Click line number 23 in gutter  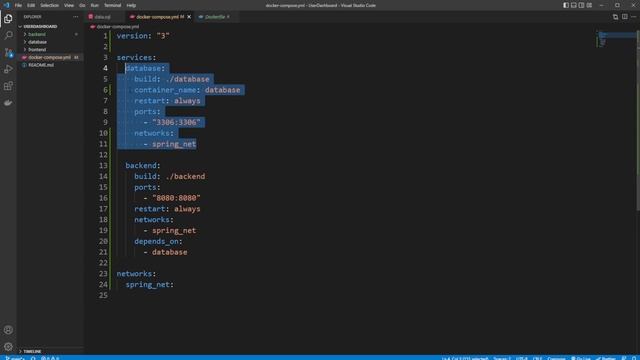coord(103,273)
